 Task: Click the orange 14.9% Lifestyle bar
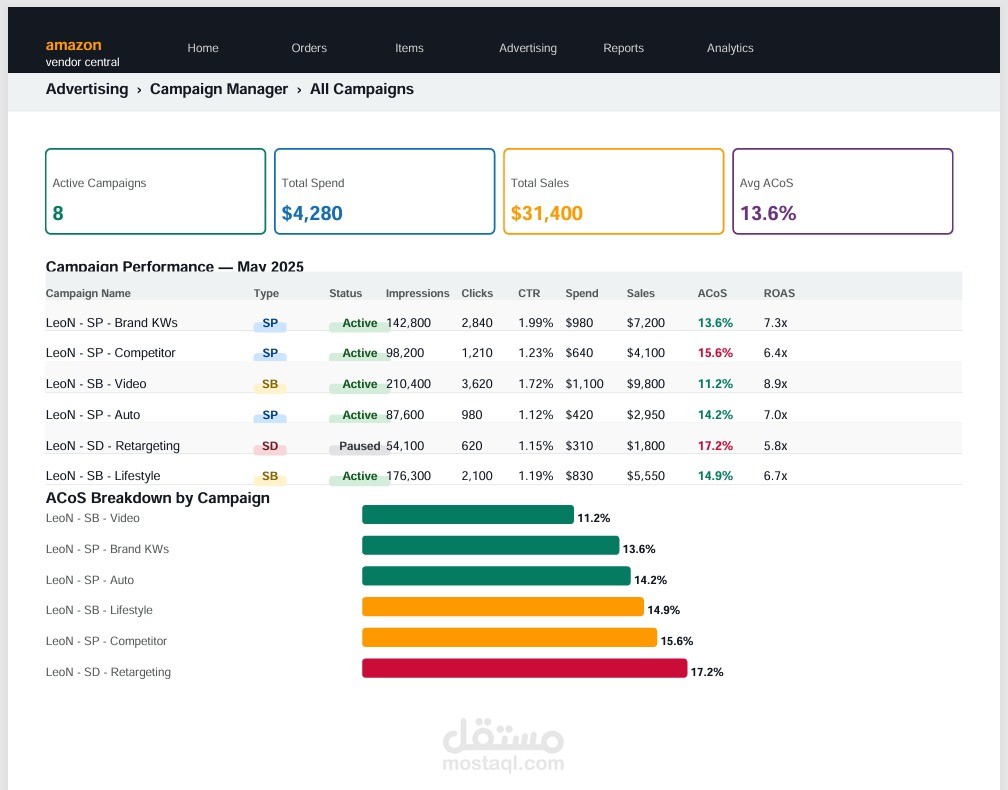pyautogui.click(x=503, y=607)
